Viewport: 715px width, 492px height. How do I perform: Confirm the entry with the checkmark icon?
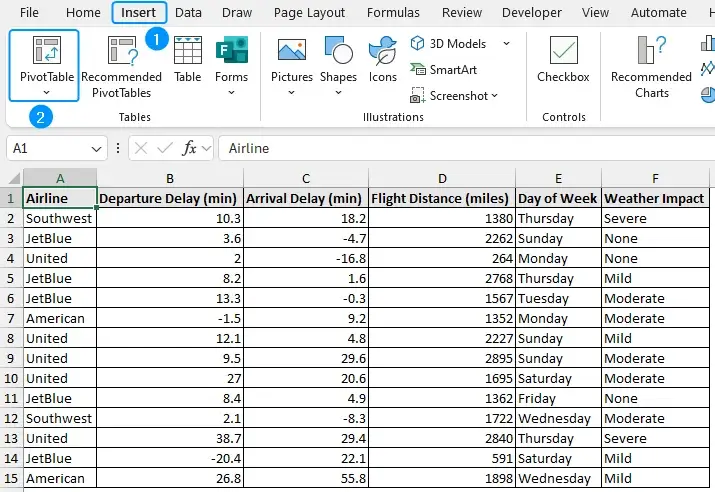[165, 148]
